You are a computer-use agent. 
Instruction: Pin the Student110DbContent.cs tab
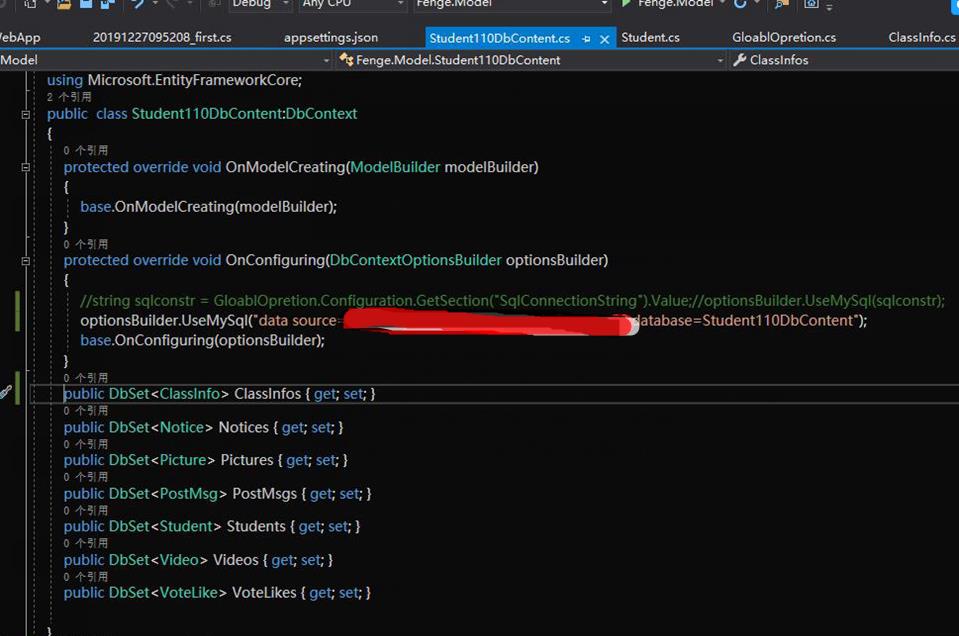coord(586,39)
